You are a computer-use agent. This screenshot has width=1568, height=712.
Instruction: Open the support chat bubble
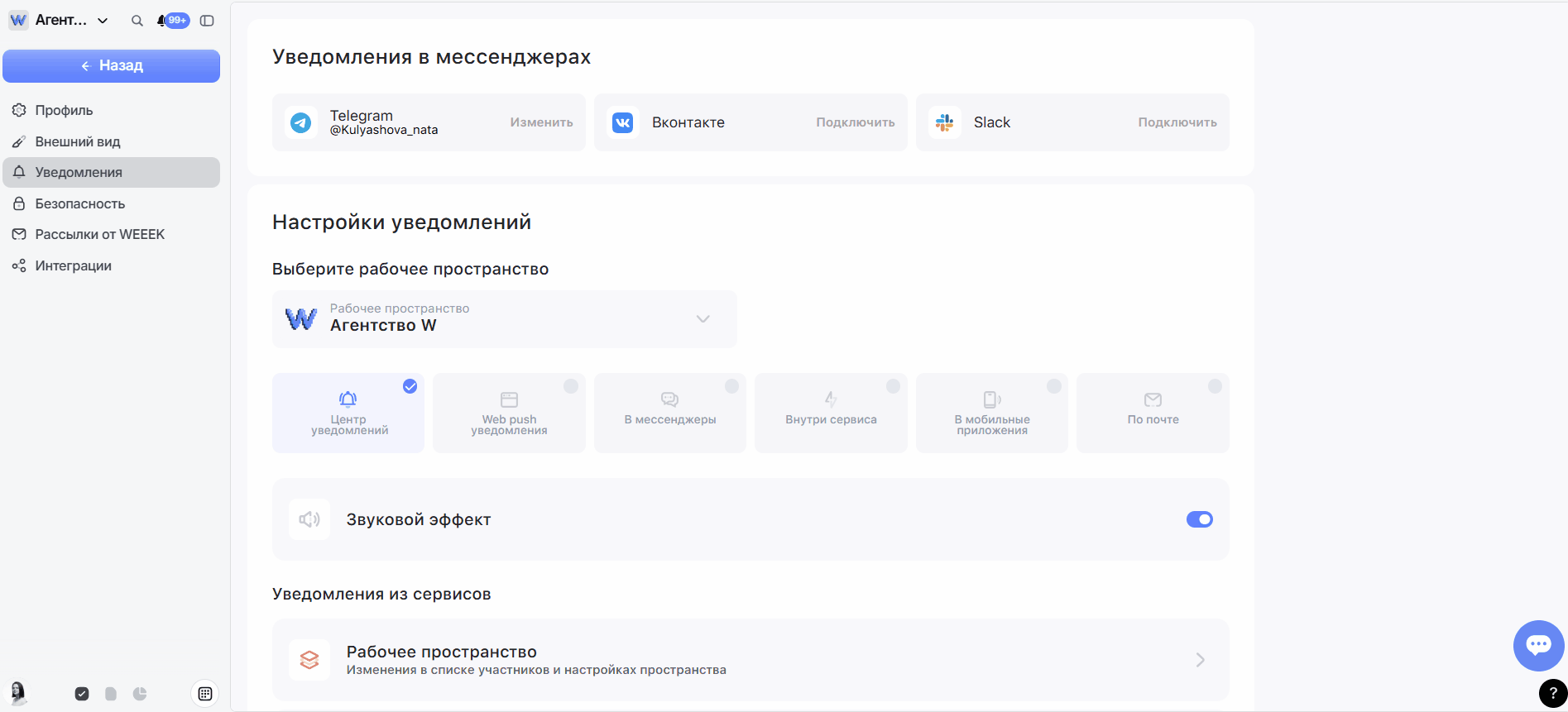1538,645
